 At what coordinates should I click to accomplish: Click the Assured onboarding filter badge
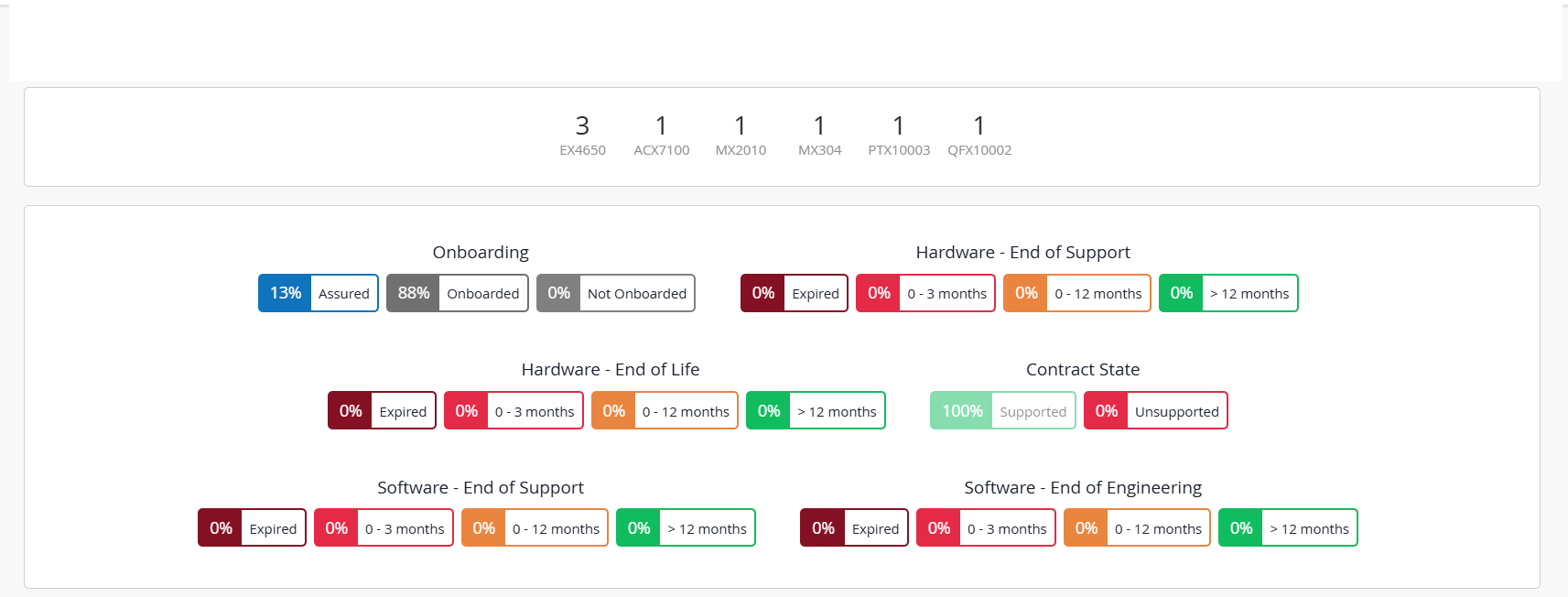tap(319, 293)
